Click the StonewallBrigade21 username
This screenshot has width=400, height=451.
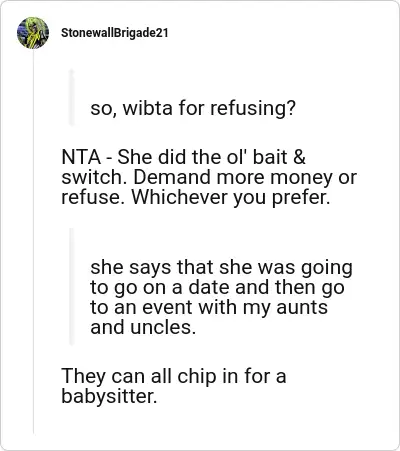pyautogui.click(x=115, y=33)
